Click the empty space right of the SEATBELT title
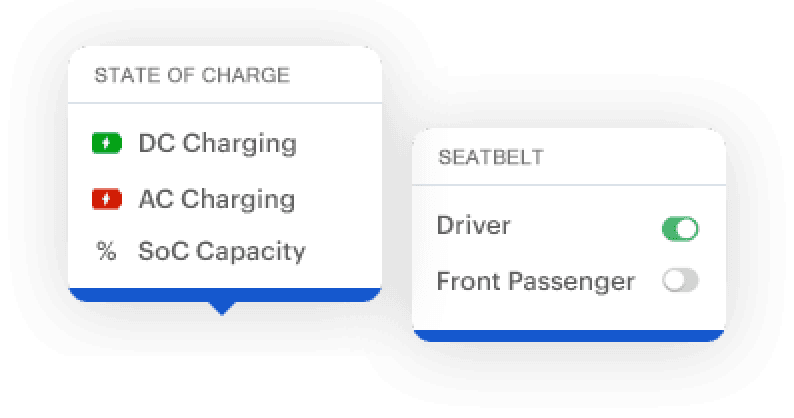Image resolution: width=794 pixels, height=418 pixels. click(640, 158)
